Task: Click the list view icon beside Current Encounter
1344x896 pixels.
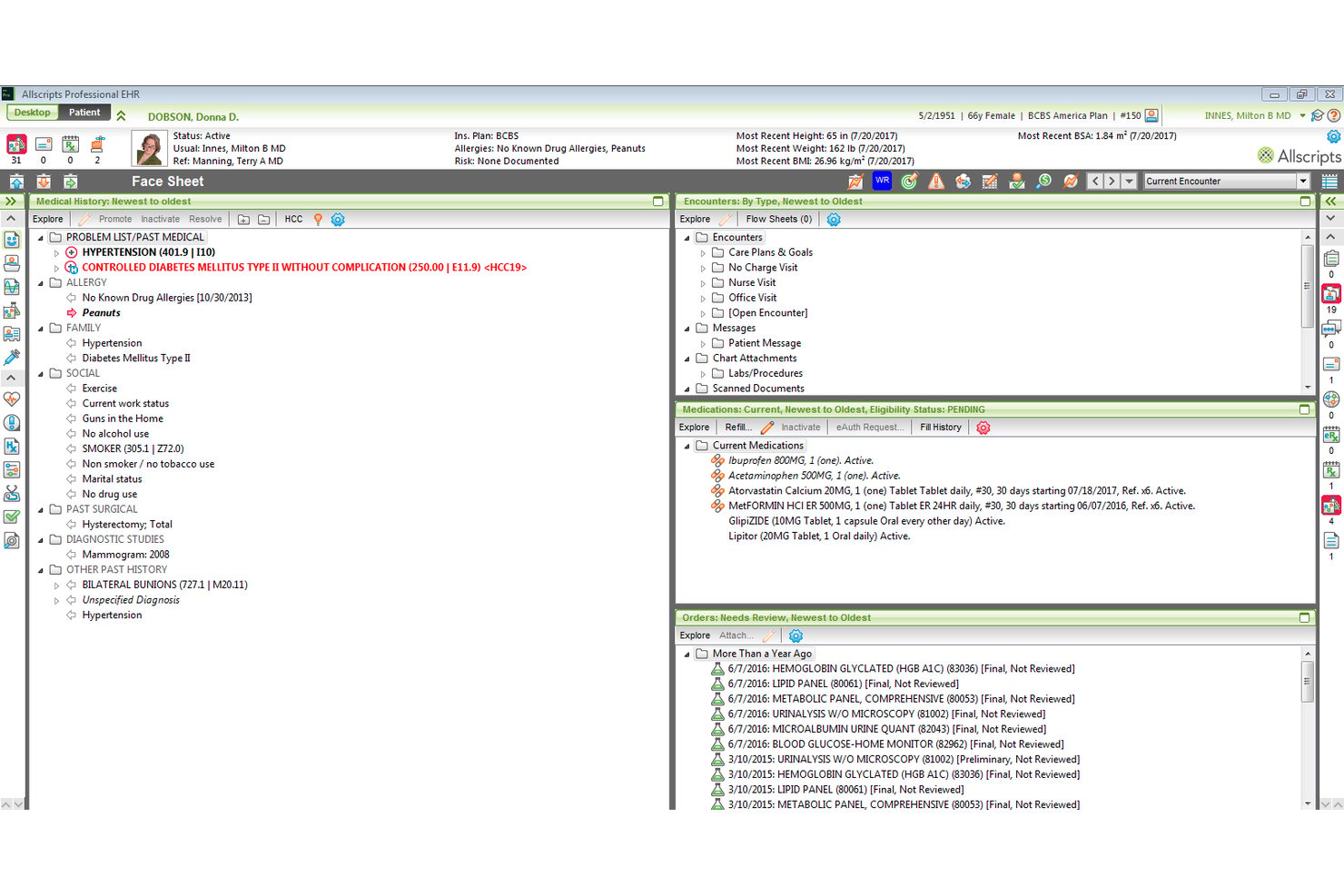Action: [1329, 181]
